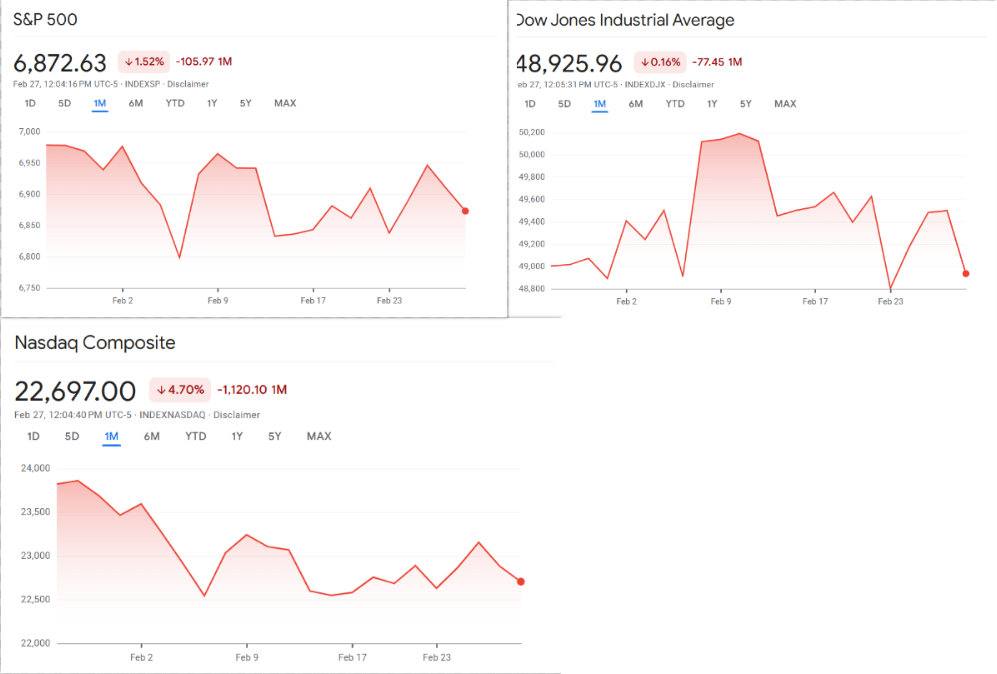Select YTD range on Dow Jones chart
Viewport: 997px width, 674px height.
point(675,104)
